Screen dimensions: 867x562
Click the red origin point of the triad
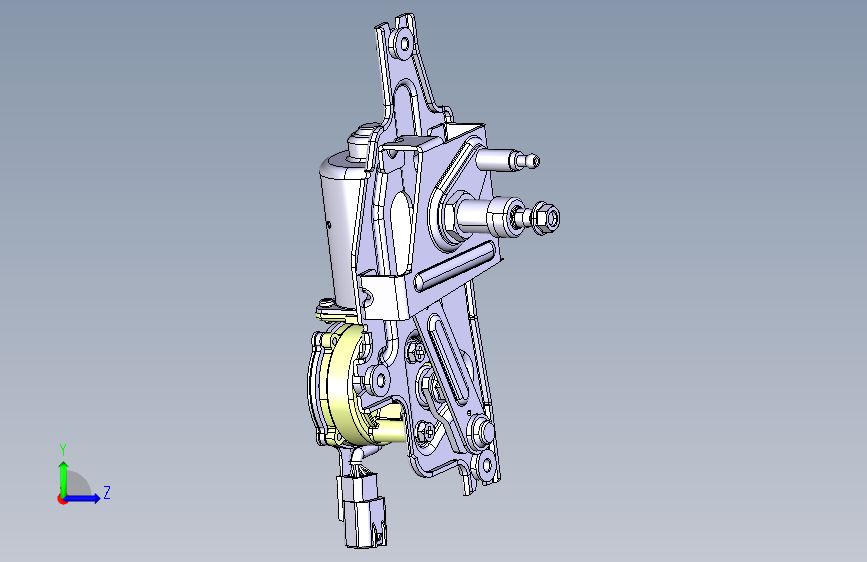[x=62, y=499]
